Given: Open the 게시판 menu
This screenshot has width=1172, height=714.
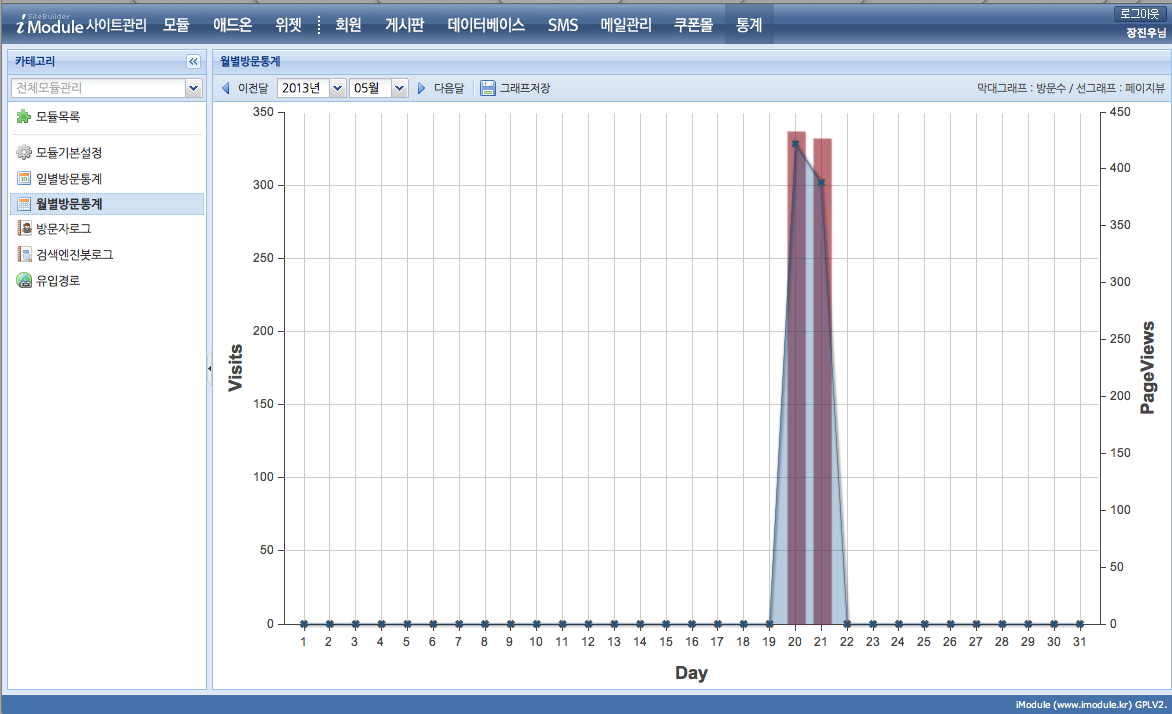Looking at the screenshot, I should (405, 25).
